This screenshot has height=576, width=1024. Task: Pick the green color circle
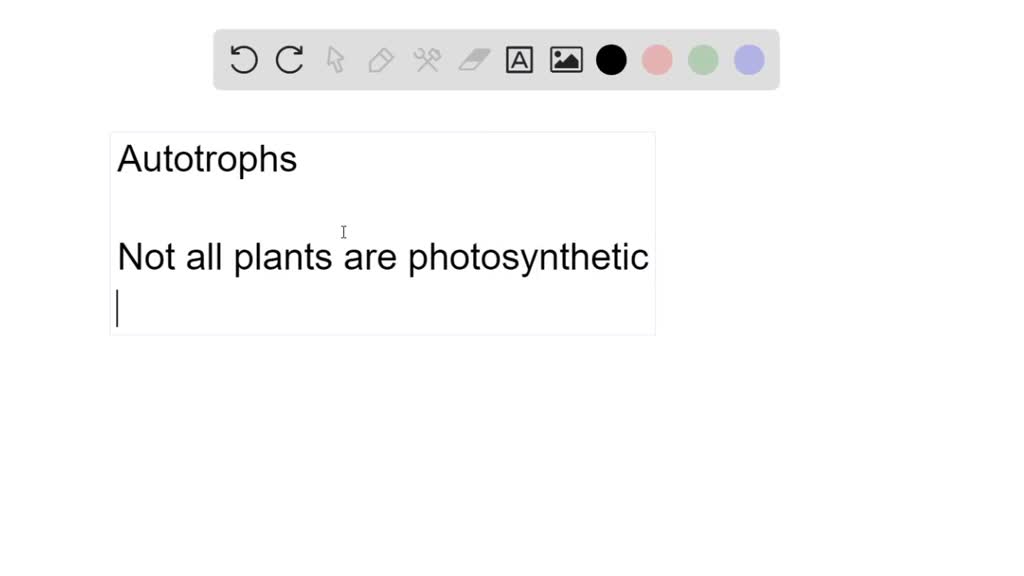703,60
